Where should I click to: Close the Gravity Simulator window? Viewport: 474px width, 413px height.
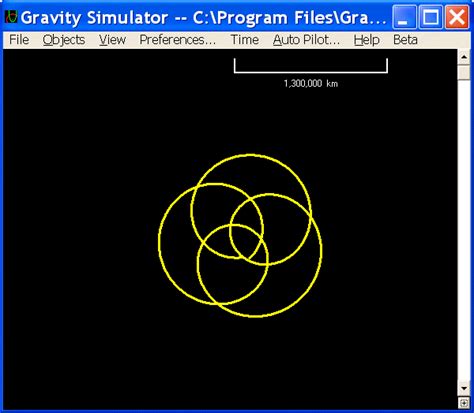457,17
